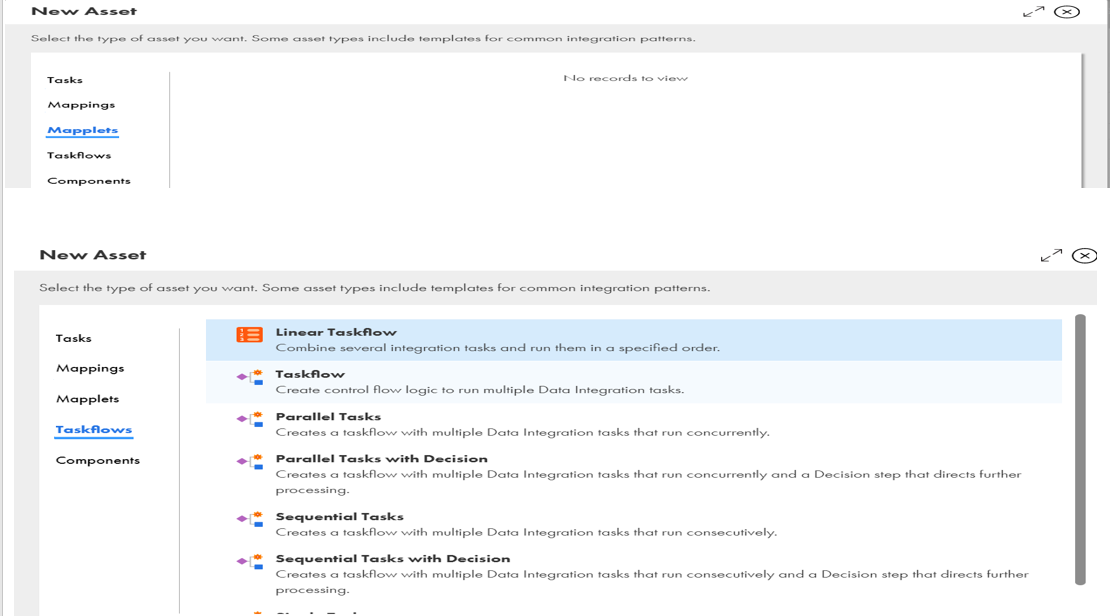This screenshot has width=1110, height=616.
Task: Pick the Sequential Tasks with Decision title
Action: click(393, 559)
